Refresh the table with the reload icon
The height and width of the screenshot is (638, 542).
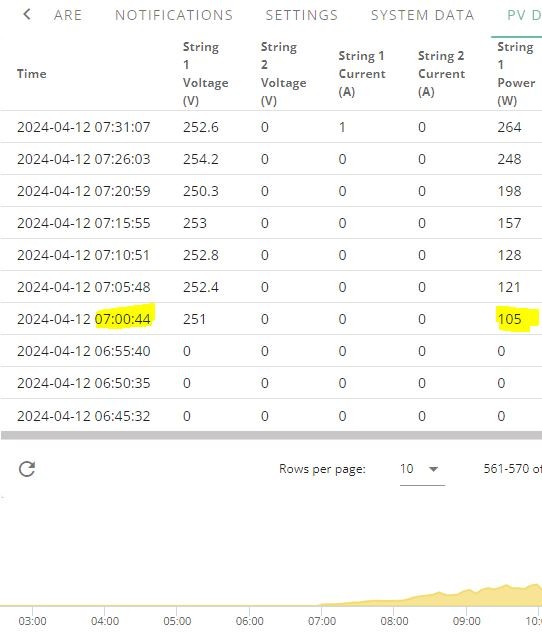click(27, 469)
